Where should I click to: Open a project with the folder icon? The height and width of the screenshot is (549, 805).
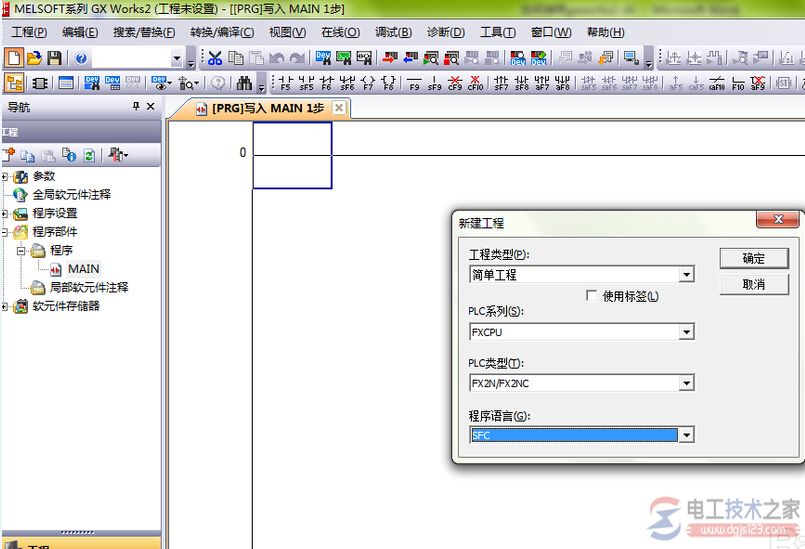coord(34,58)
